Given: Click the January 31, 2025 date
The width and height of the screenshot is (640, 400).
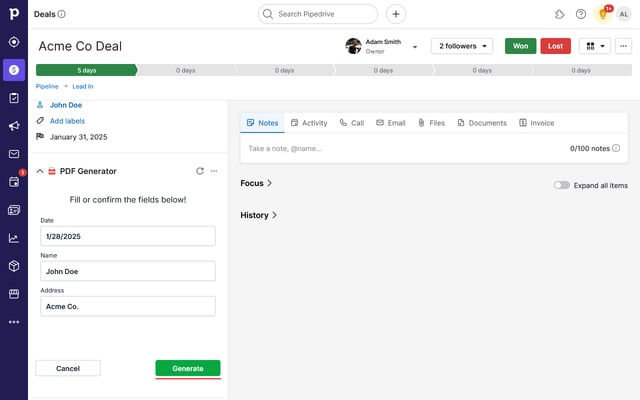Looking at the screenshot, I should (x=78, y=137).
